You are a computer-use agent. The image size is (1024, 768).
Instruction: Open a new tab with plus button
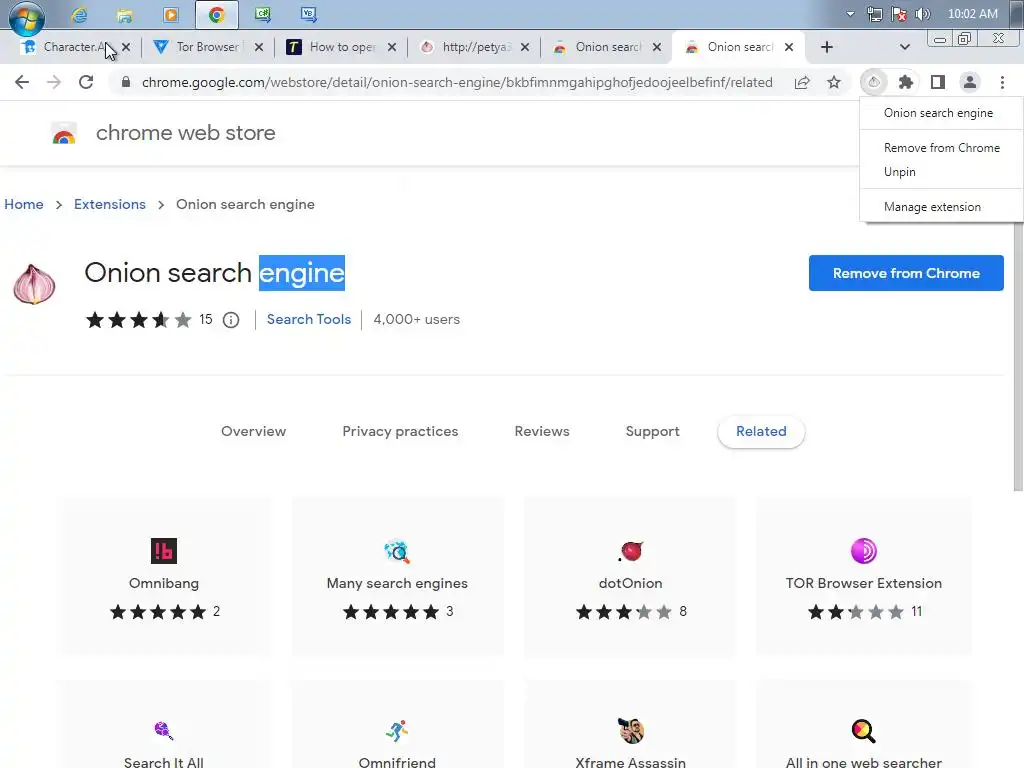pos(827,47)
